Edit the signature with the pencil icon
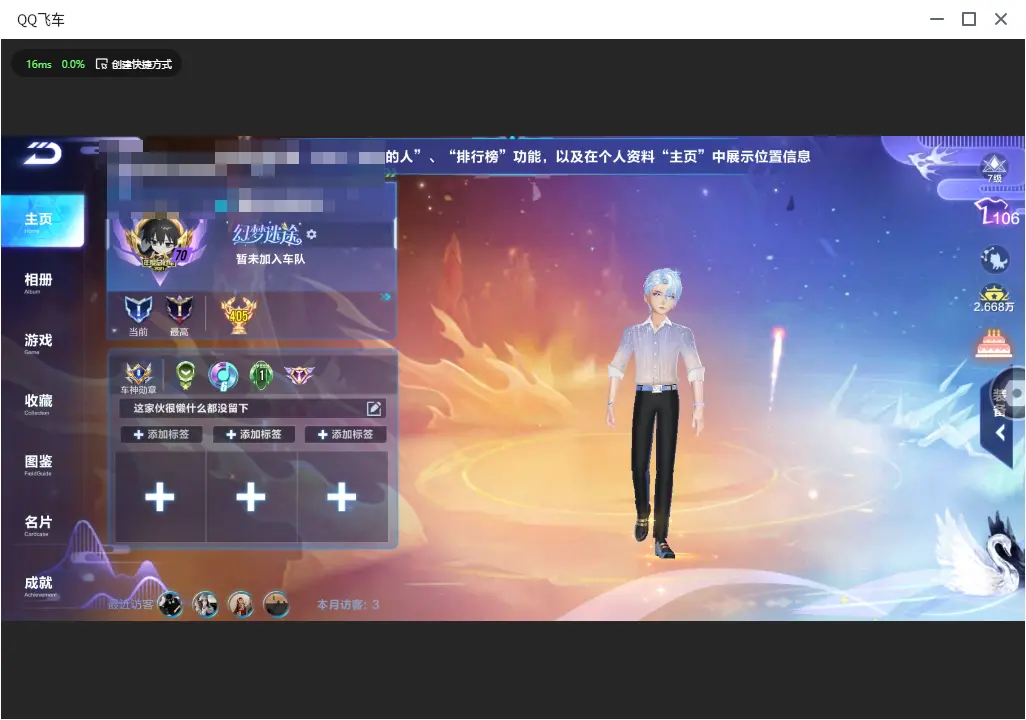Screen dimensions: 1026x720 (374, 408)
